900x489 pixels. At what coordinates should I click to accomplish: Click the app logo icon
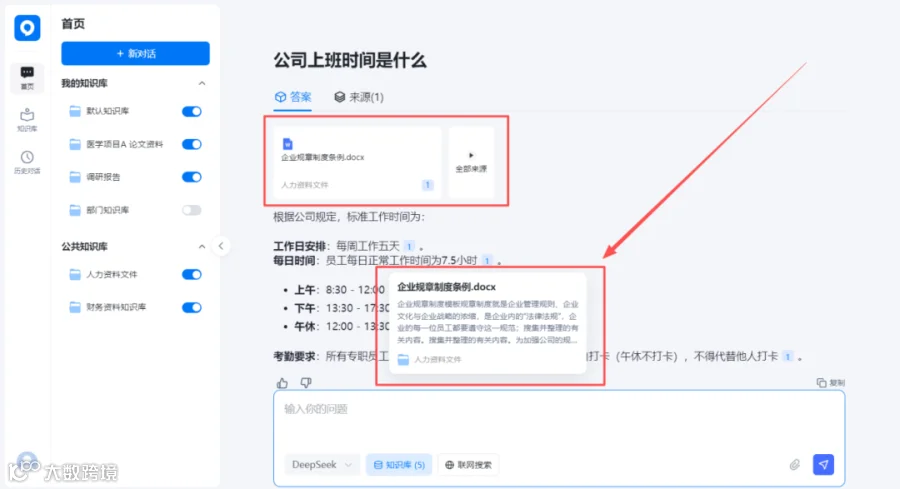(27, 28)
